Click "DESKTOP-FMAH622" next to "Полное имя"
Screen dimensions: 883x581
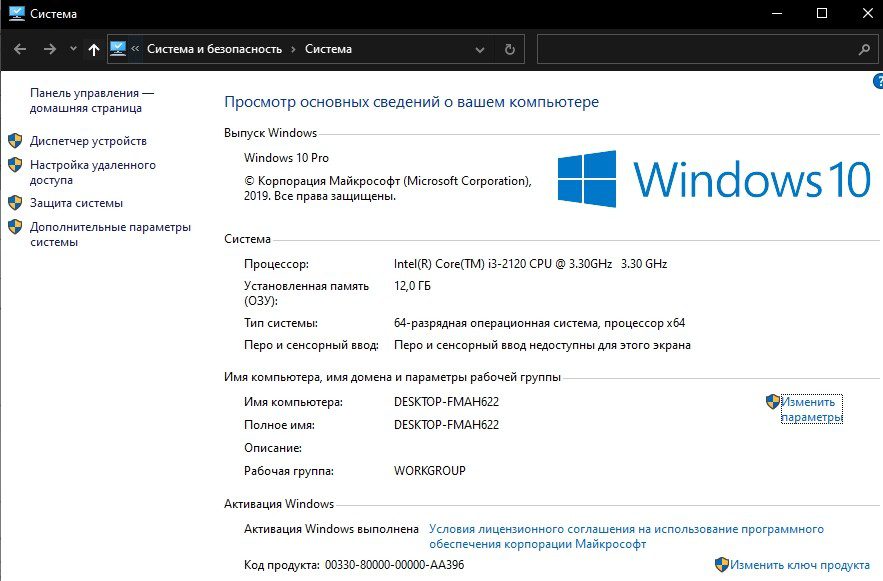coord(447,424)
